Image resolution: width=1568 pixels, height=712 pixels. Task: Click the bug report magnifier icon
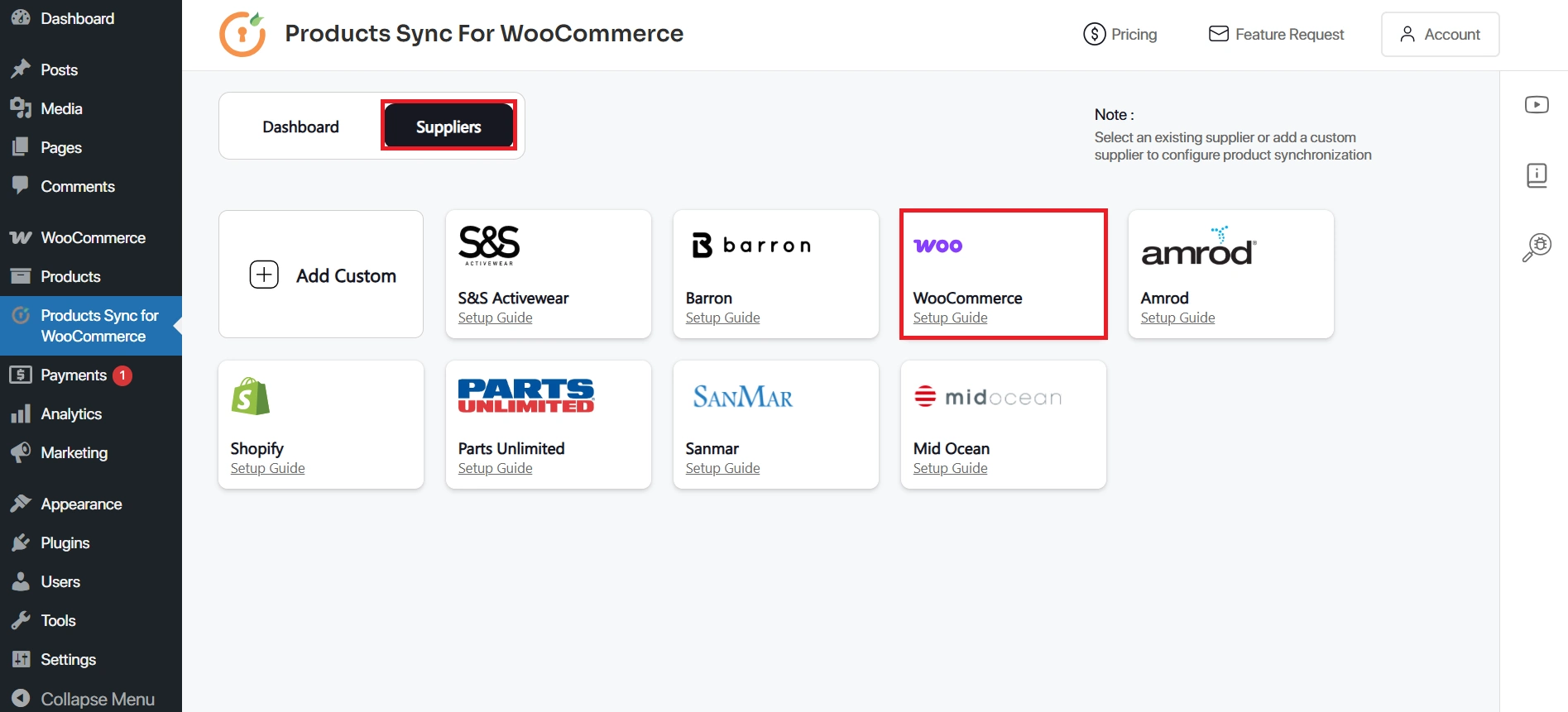tap(1537, 246)
